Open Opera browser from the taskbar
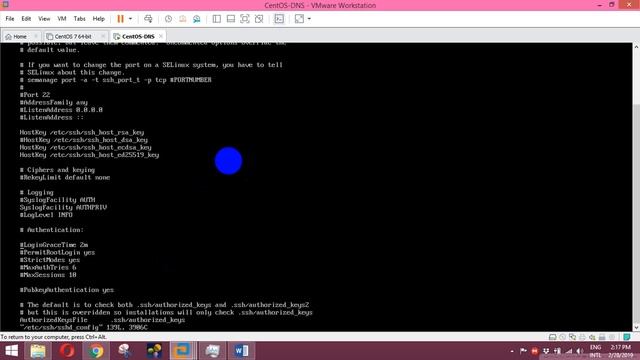The height and width of the screenshot is (360, 640). [x=67, y=351]
